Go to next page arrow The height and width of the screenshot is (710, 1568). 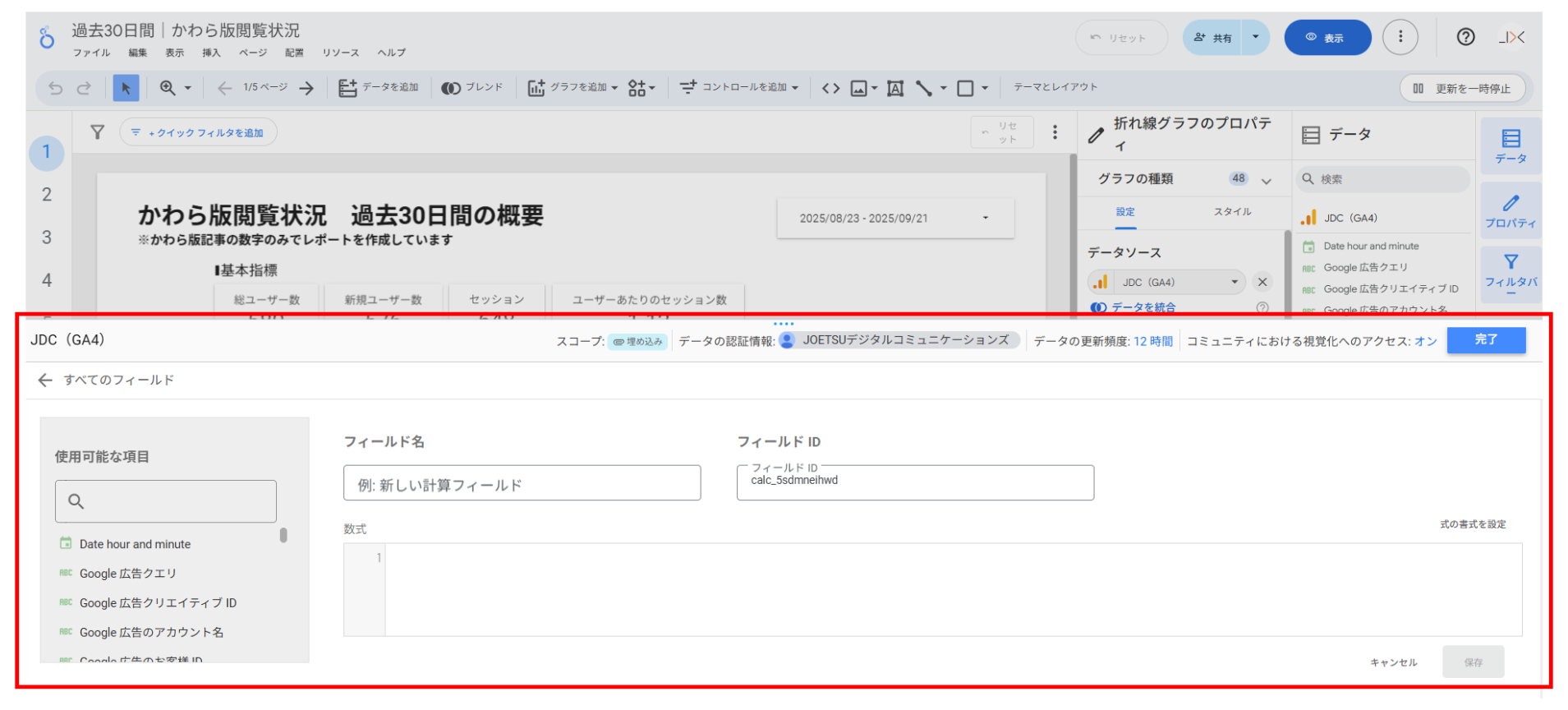click(x=306, y=88)
